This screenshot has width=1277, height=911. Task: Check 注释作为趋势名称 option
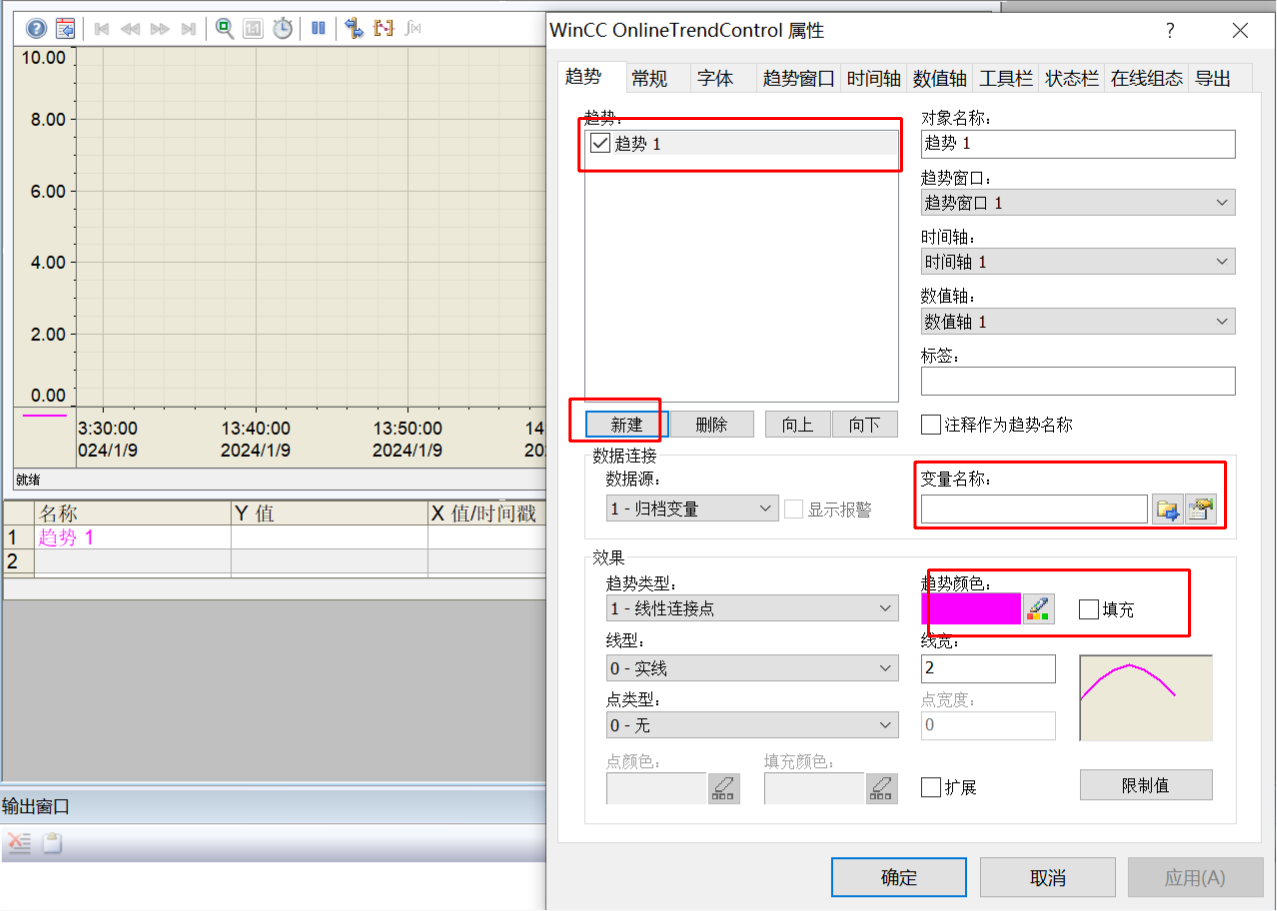click(930, 424)
